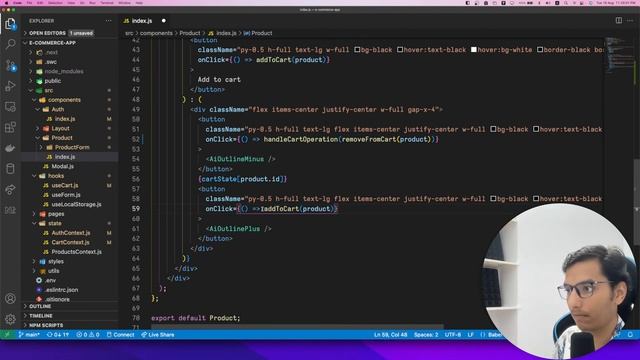Viewport: 640px width, 360px height.
Task: Open the Extensions view
Action: coord(10,127)
